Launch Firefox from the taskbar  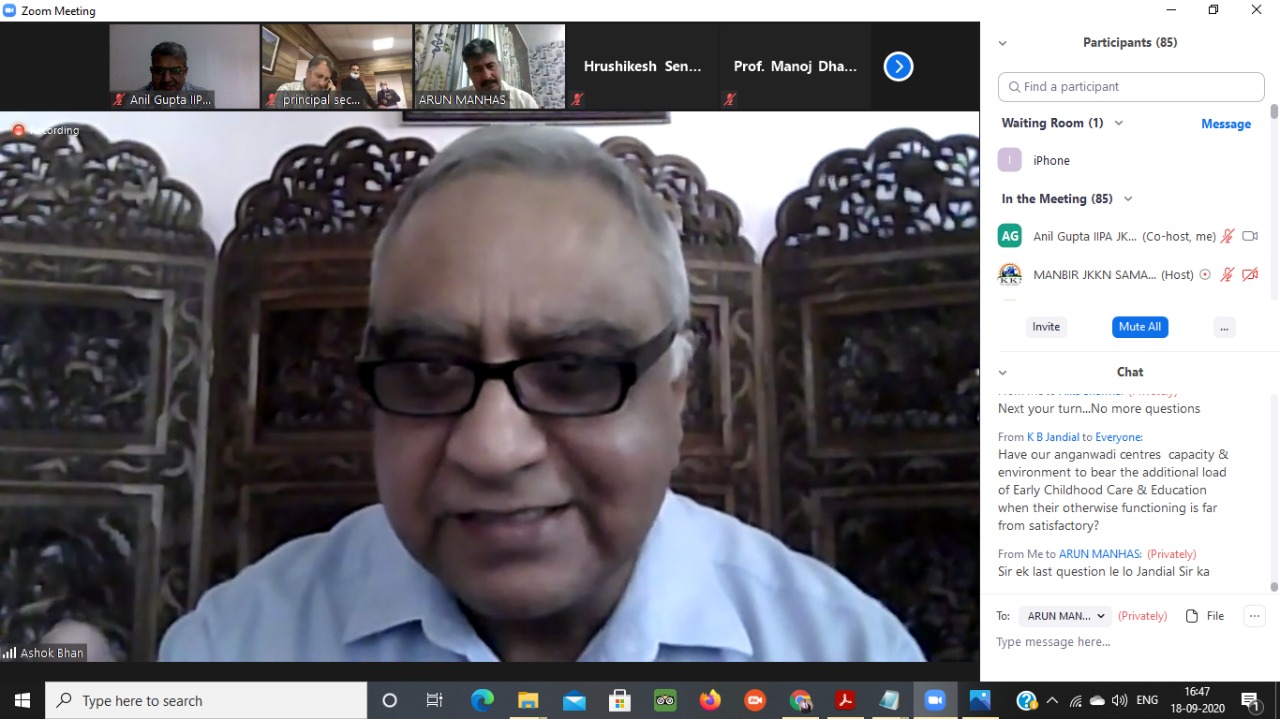point(710,700)
